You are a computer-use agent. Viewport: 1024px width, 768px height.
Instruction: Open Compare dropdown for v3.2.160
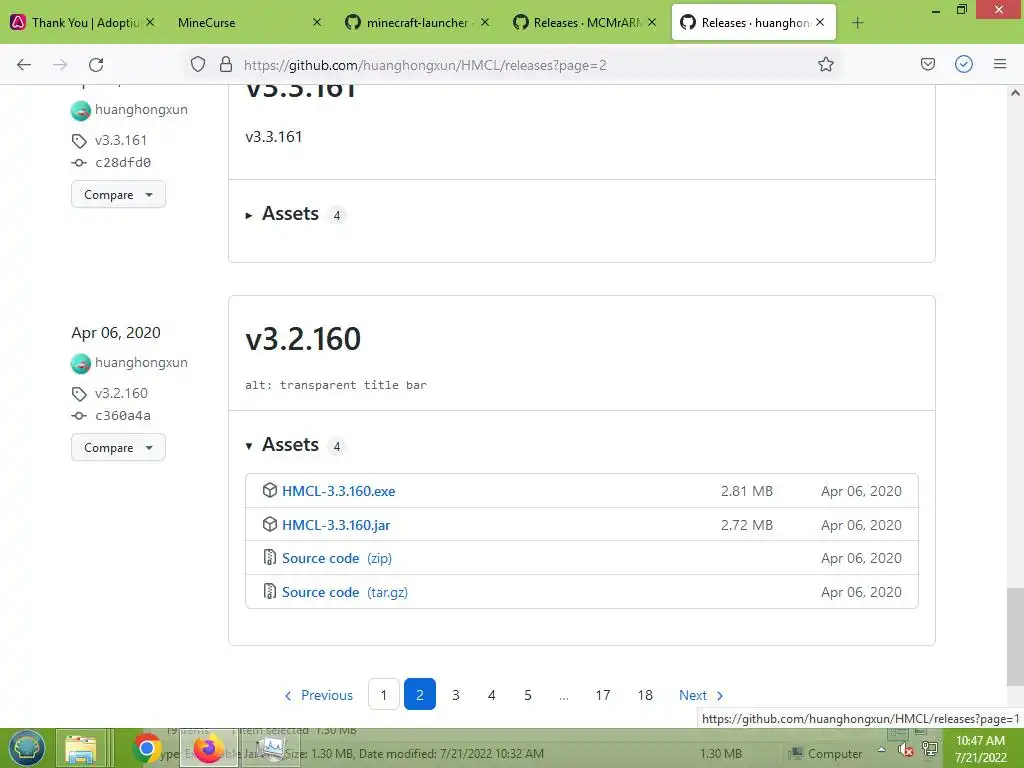[118, 447]
